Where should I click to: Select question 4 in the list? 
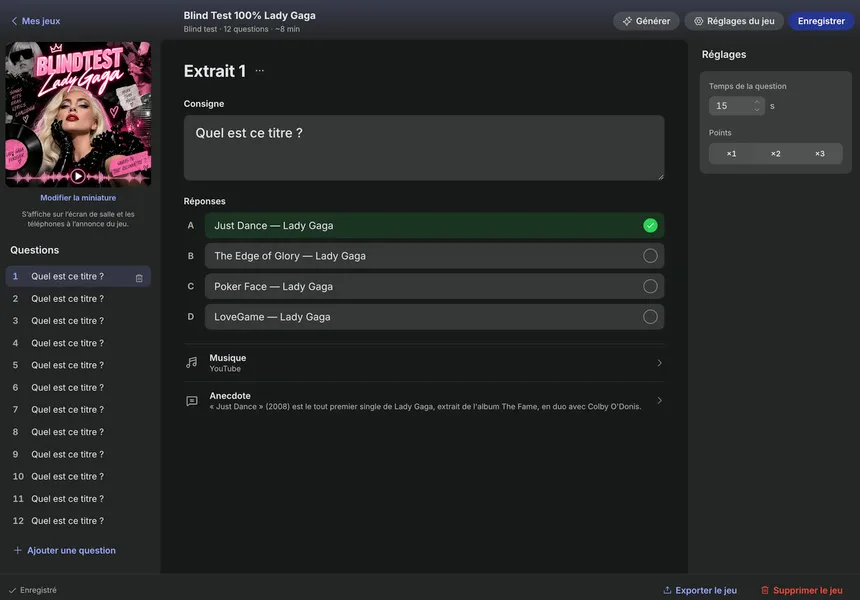(x=78, y=343)
